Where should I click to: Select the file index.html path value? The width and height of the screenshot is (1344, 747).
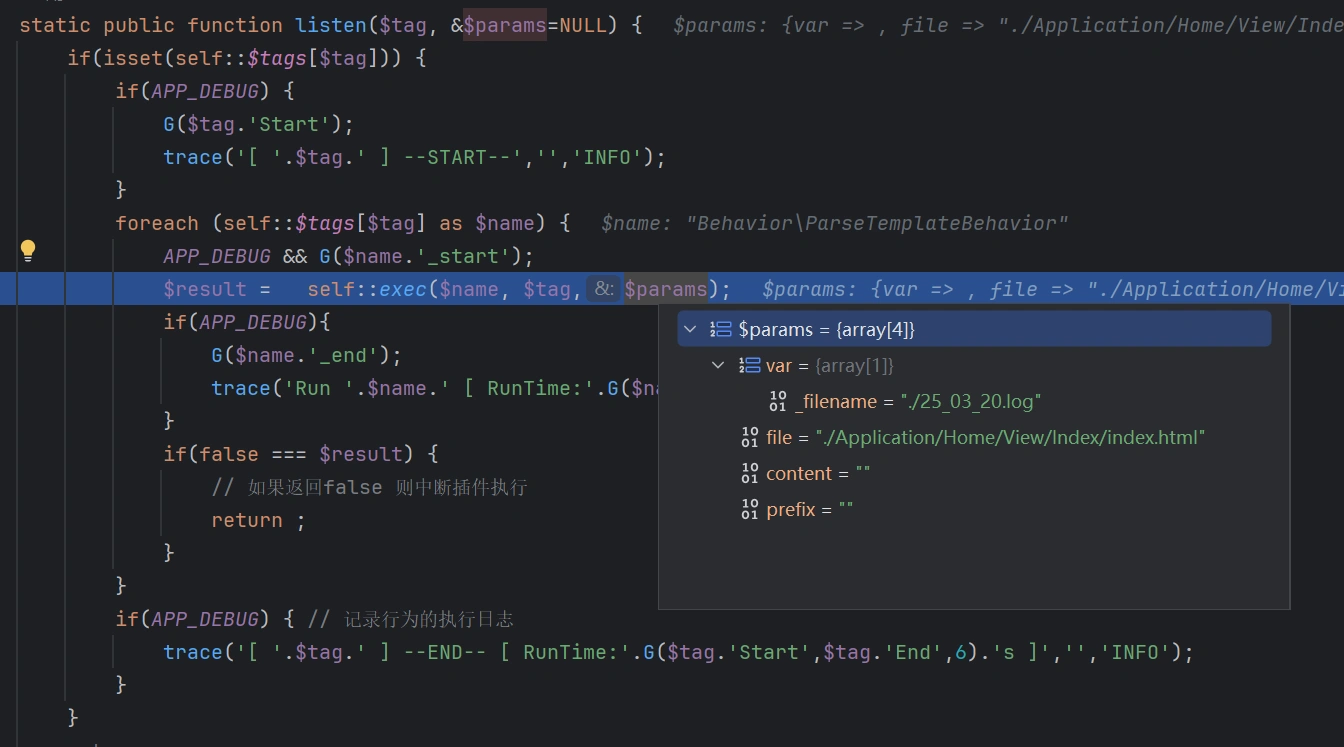coord(1010,437)
